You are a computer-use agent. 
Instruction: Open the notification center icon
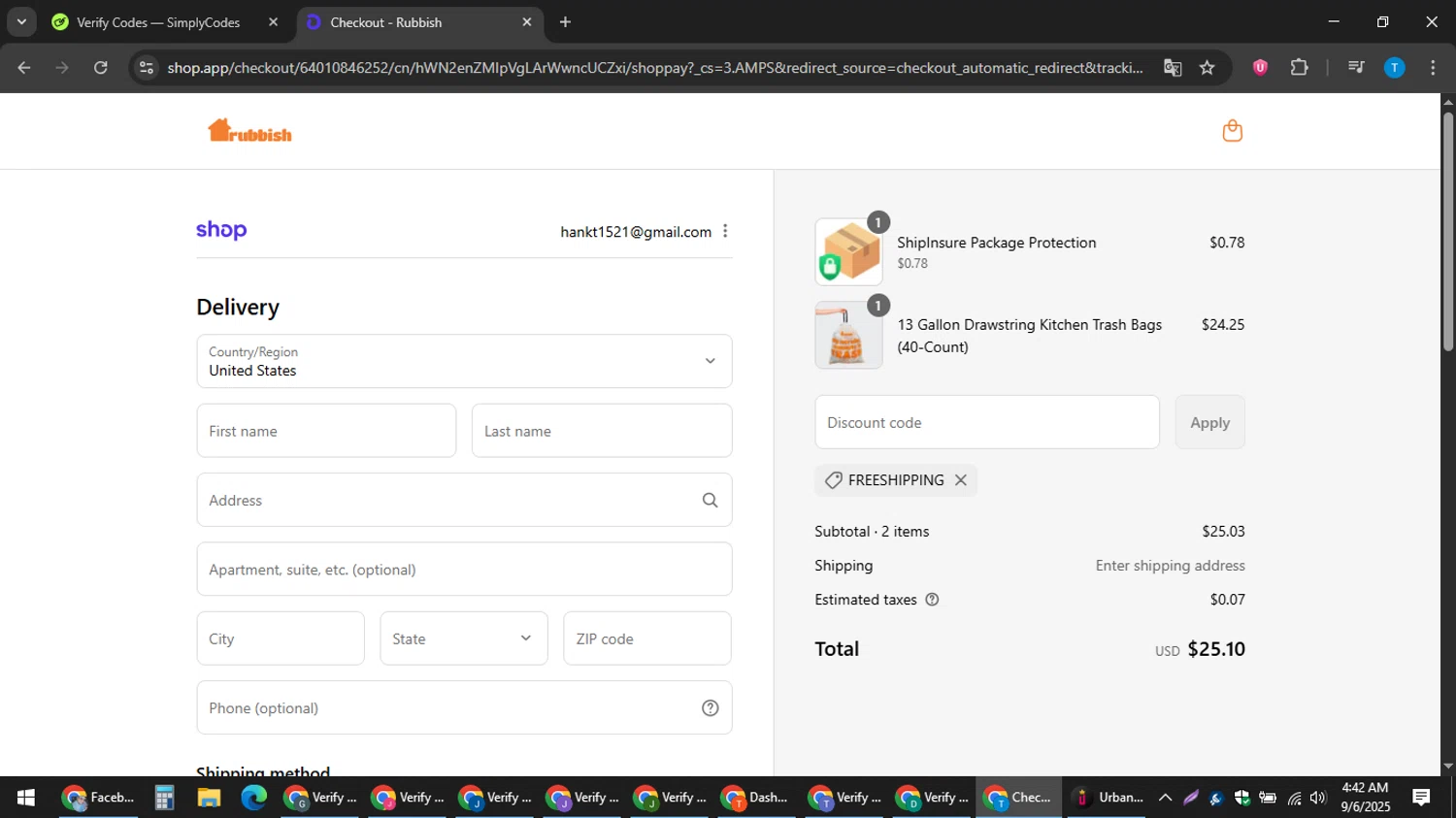pos(1421,798)
